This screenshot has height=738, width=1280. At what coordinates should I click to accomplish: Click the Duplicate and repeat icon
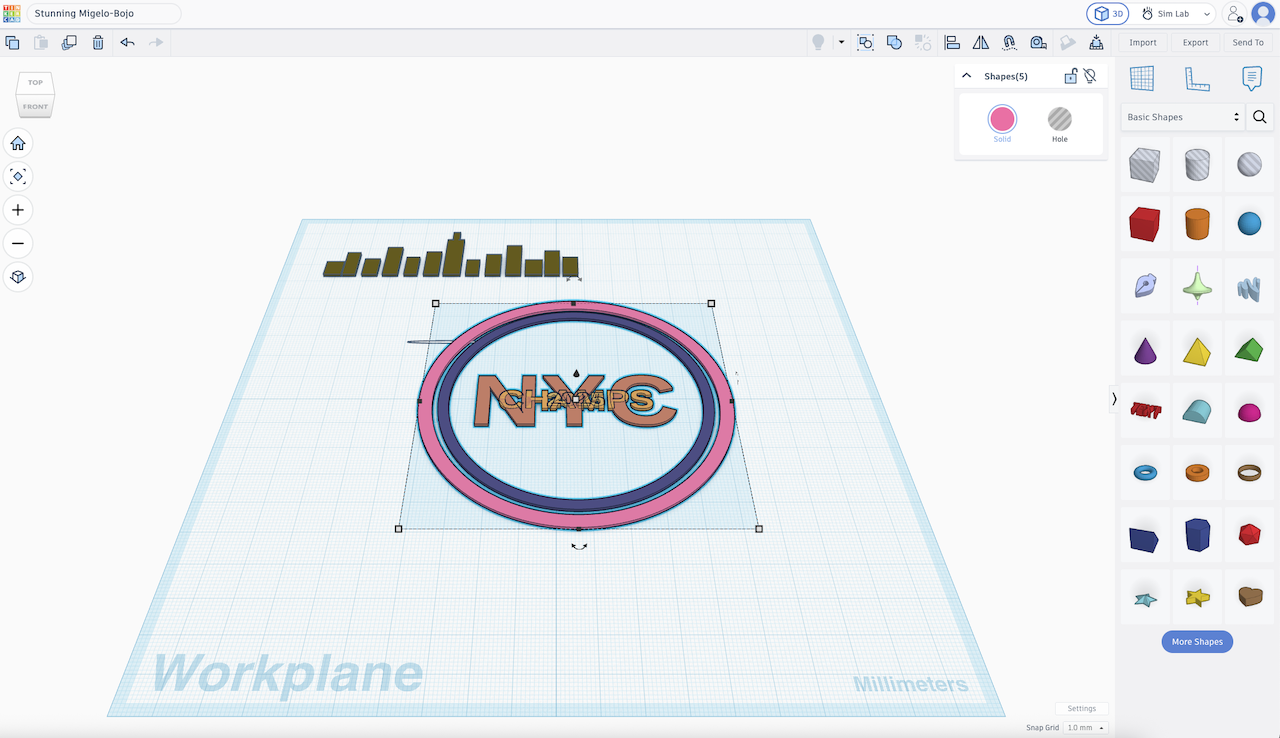[69, 43]
